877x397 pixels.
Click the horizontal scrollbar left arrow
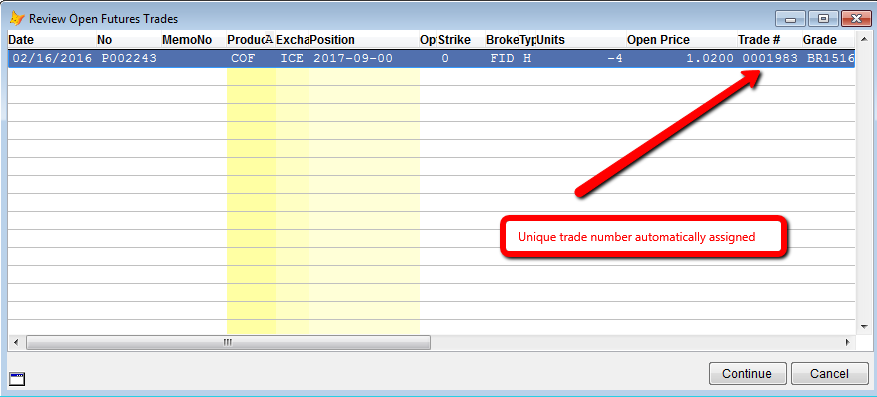point(16,342)
